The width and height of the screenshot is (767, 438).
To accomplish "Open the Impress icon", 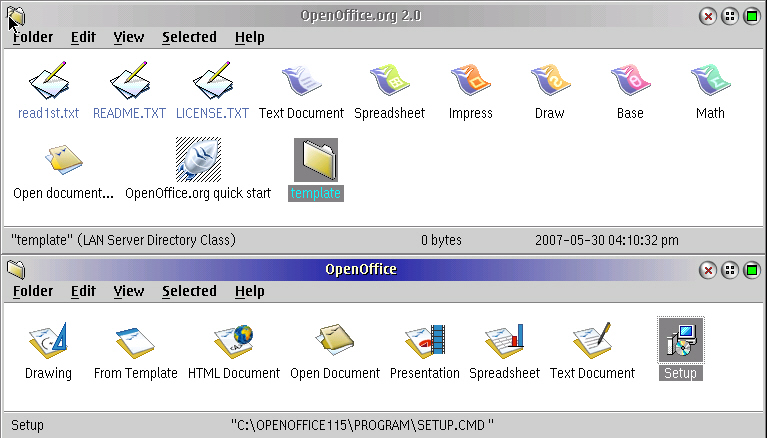I will (x=470, y=82).
